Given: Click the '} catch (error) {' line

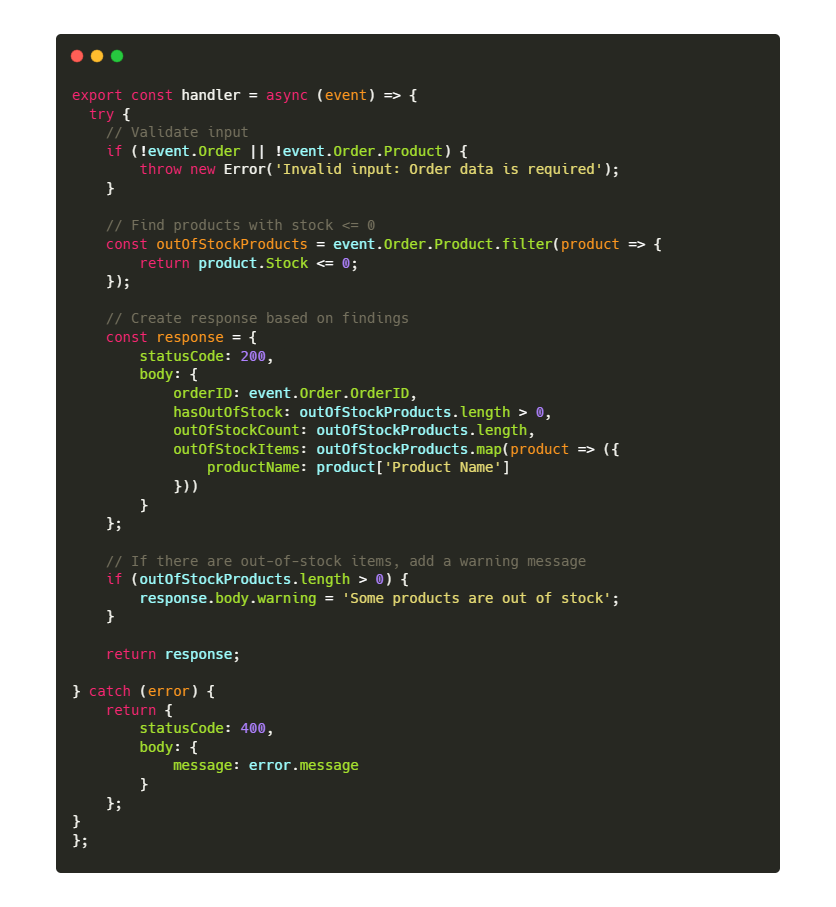Looking at the screenshot, I should (x=143, y=691).
